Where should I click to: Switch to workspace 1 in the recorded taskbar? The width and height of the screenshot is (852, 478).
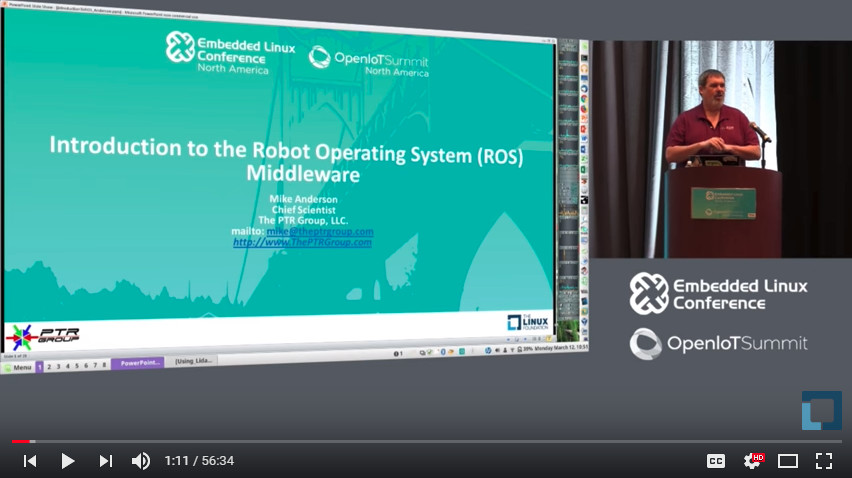pyautogui.click(x=40, y=367)
